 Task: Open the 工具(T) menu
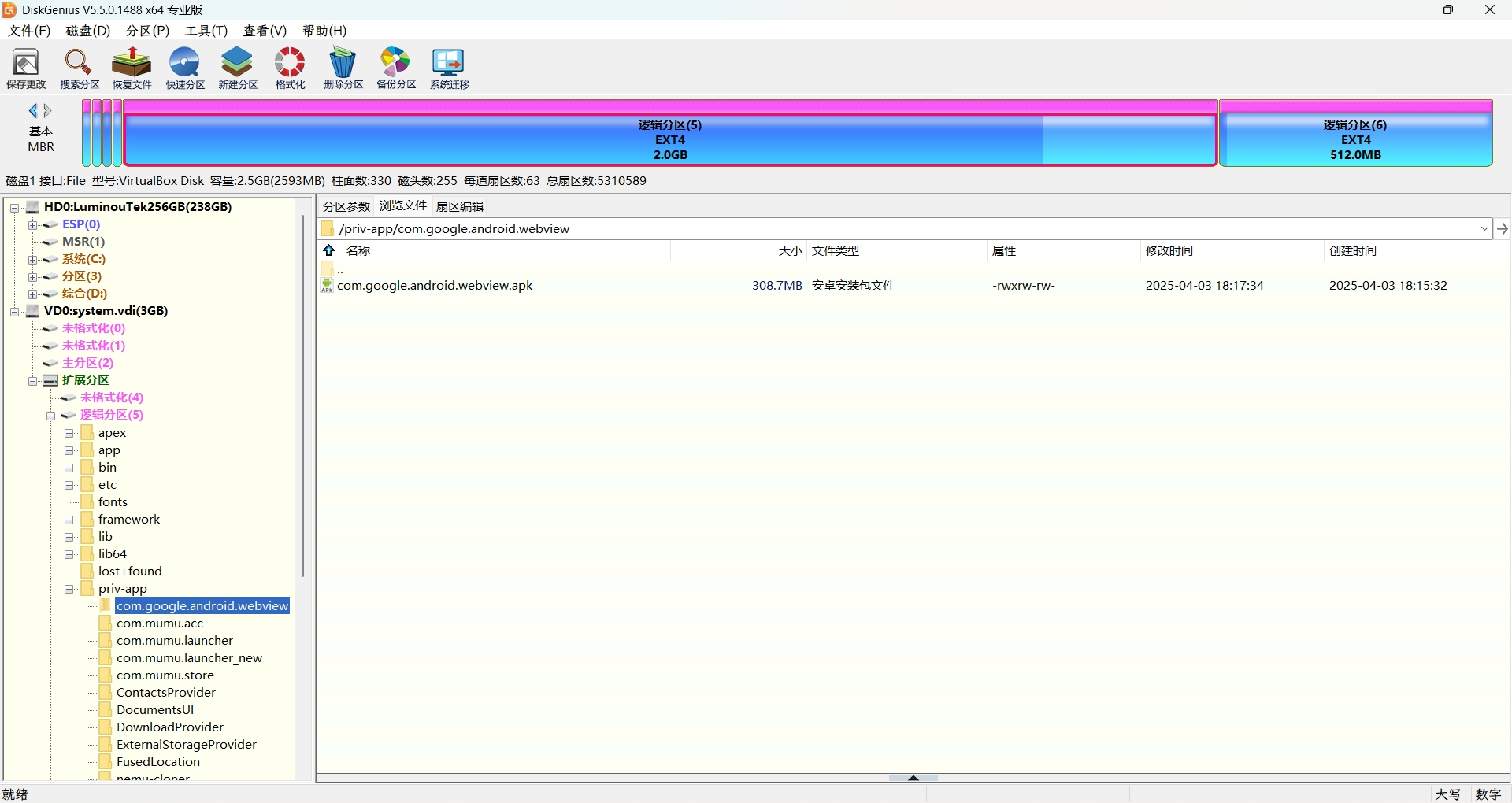pyautogui.click(x=205, y=31)
